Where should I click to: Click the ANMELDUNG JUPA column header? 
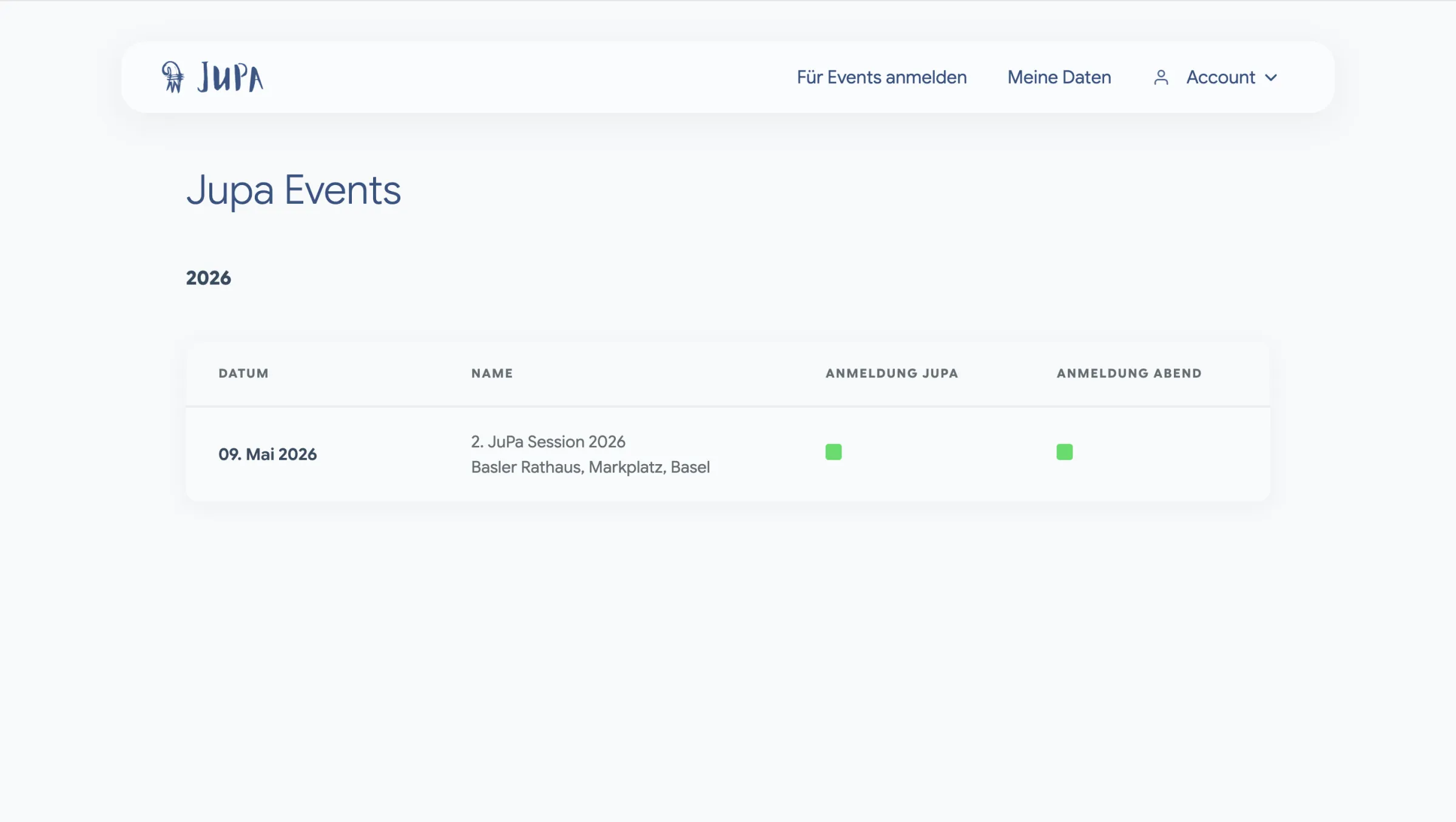click(891, 374)
